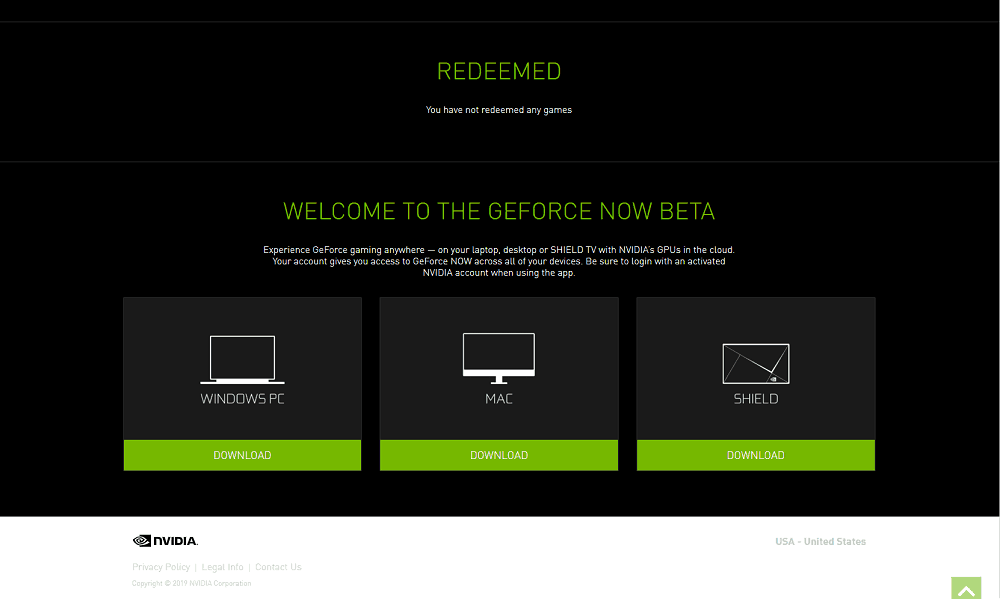
Task: Download GeForce NOW for Windows PC
Action: pos(242,455)
